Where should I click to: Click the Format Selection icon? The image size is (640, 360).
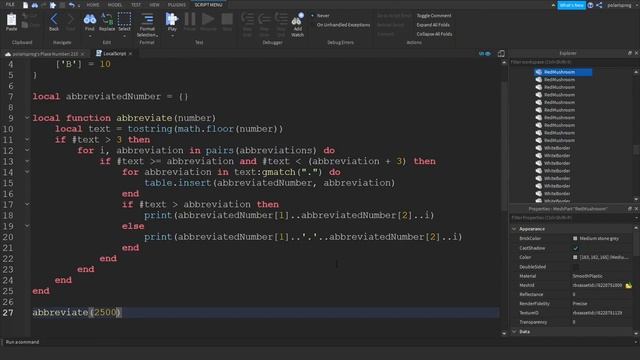click(x=147, y=19)
